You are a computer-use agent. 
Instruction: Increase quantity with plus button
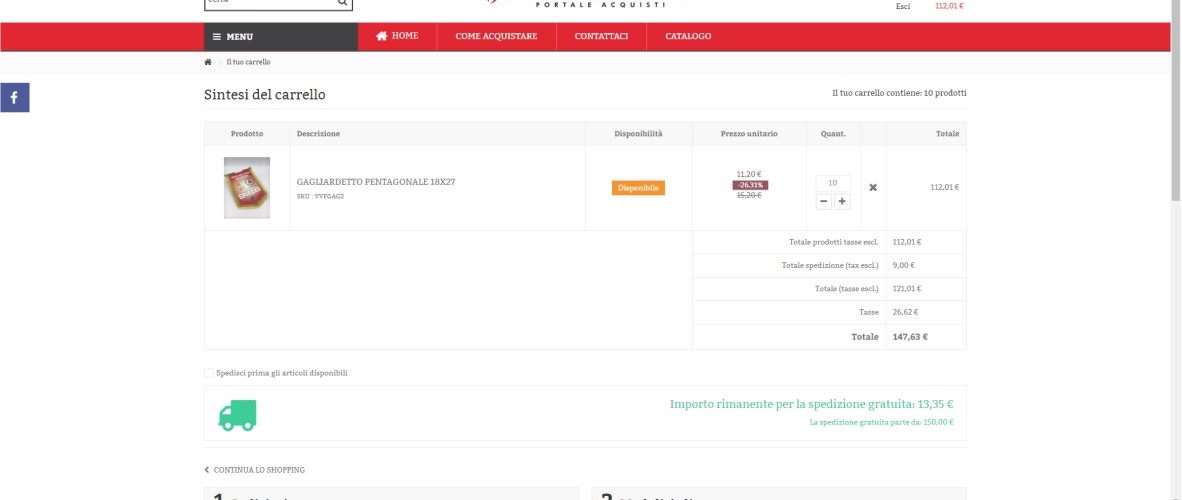842,201
